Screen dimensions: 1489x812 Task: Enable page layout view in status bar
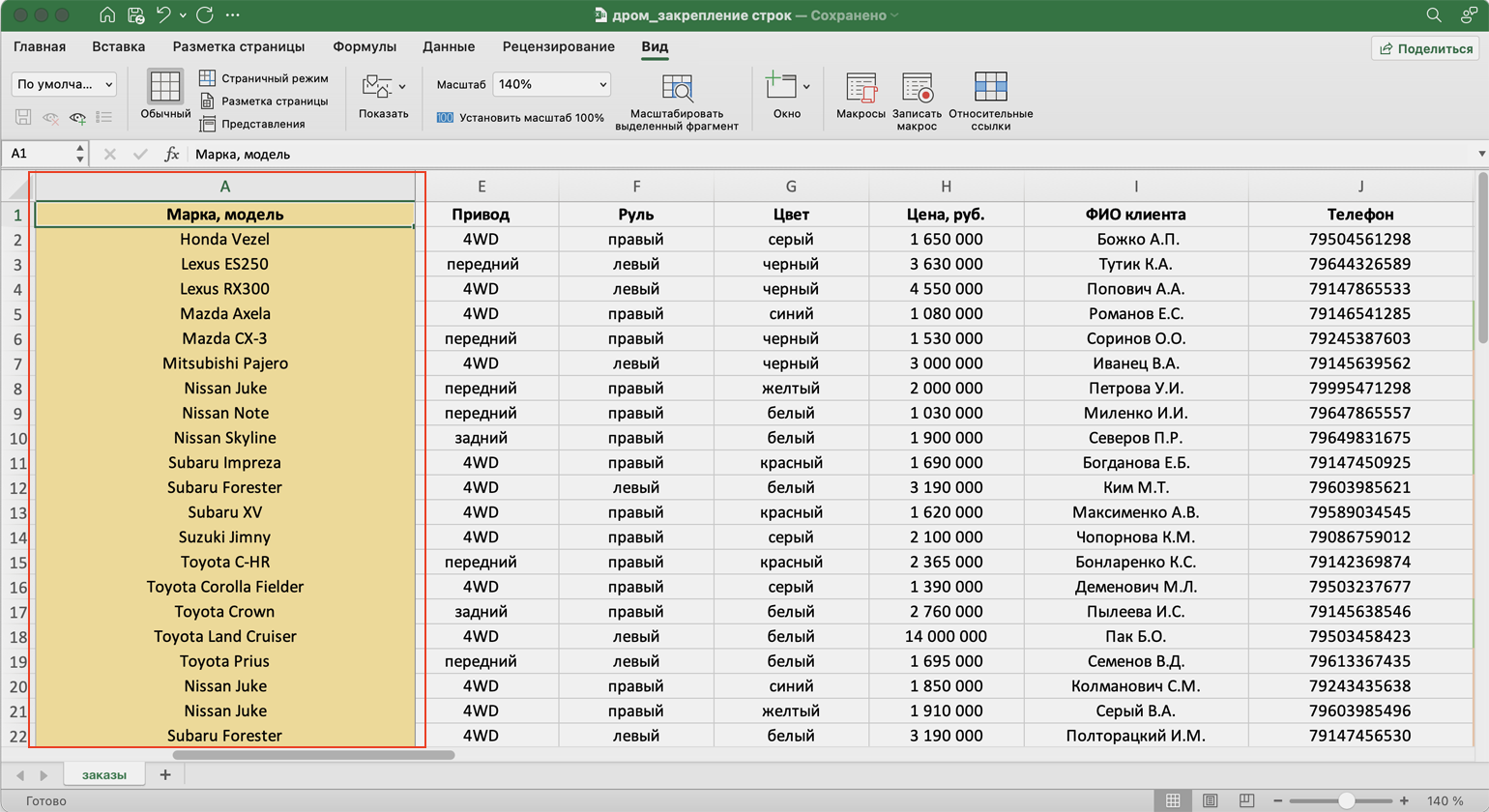click(x=1211, y=800)
